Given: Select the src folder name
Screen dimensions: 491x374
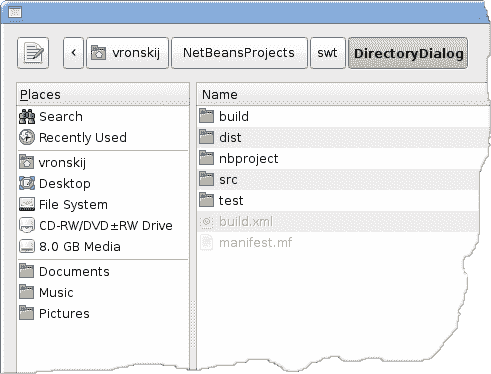Looking at the screenshot, I should pyautogui.click(x=228, y=180).
